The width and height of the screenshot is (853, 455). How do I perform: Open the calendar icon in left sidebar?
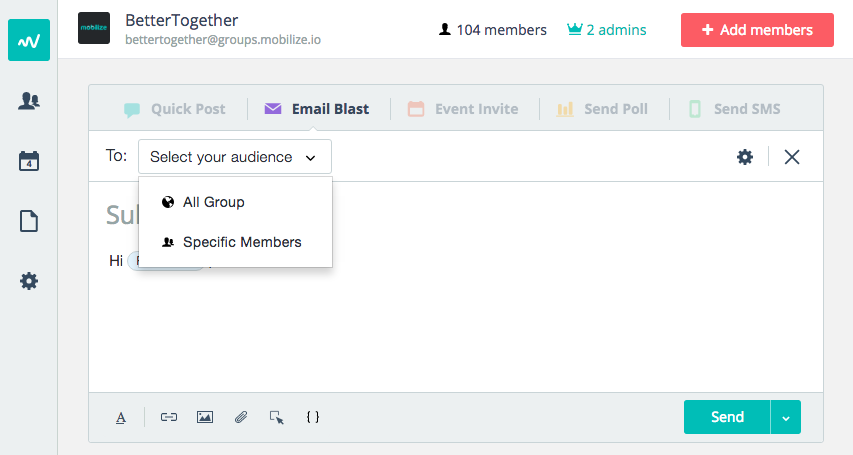(29, 161)
